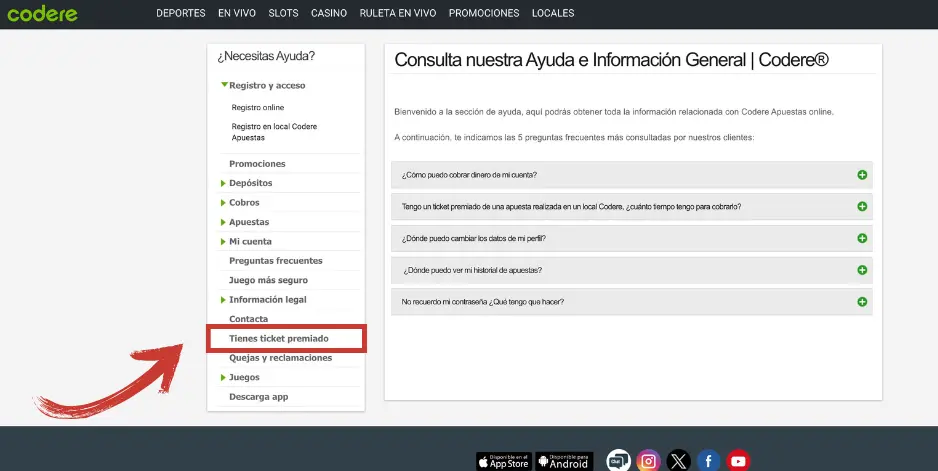The height and width of the screenshot is (471, 938).
Task: Open the chat icon in footer
Action: pyautogui.click(x=618, y=461)
